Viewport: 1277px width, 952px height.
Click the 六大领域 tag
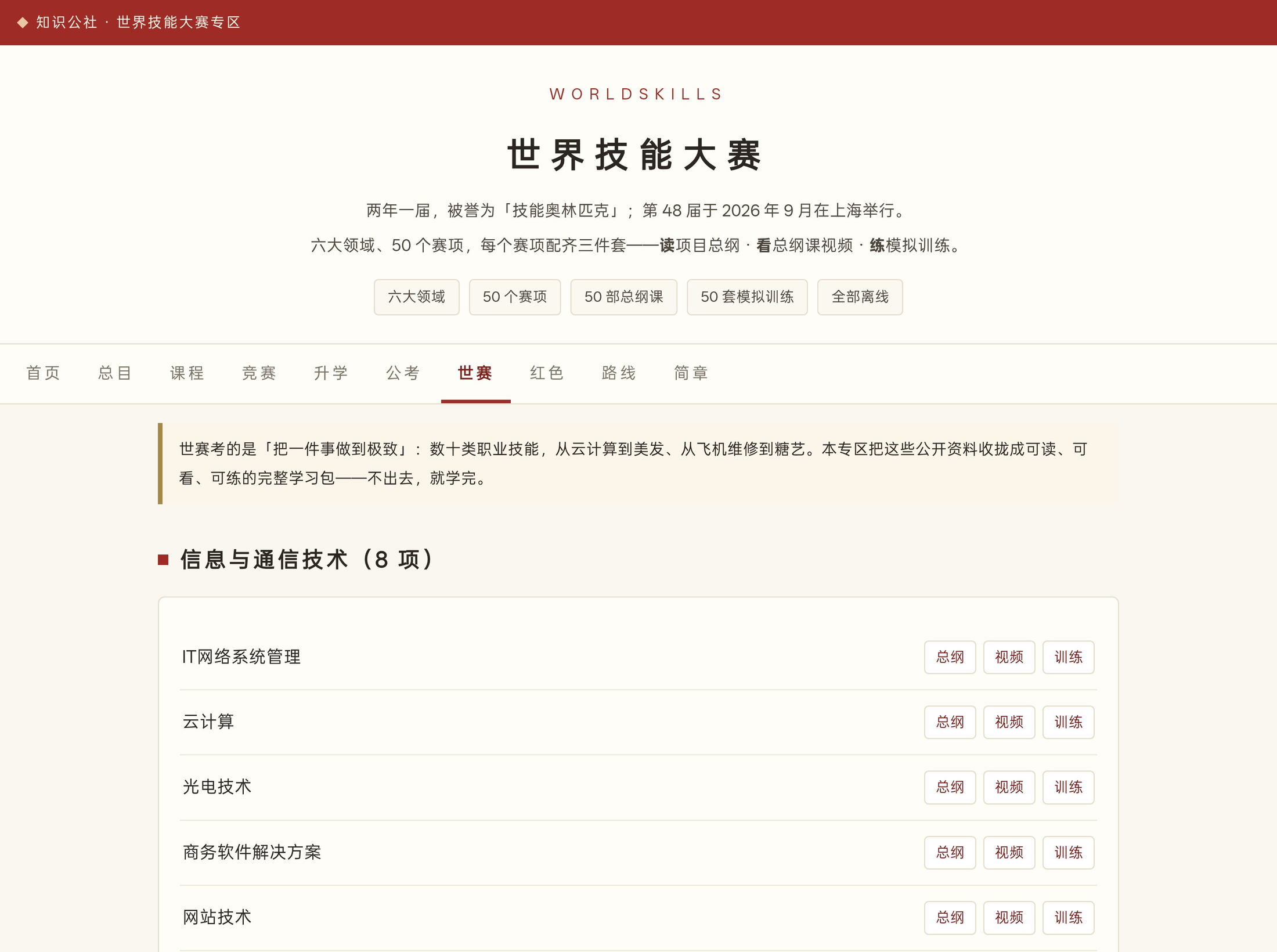pos(417,297)
